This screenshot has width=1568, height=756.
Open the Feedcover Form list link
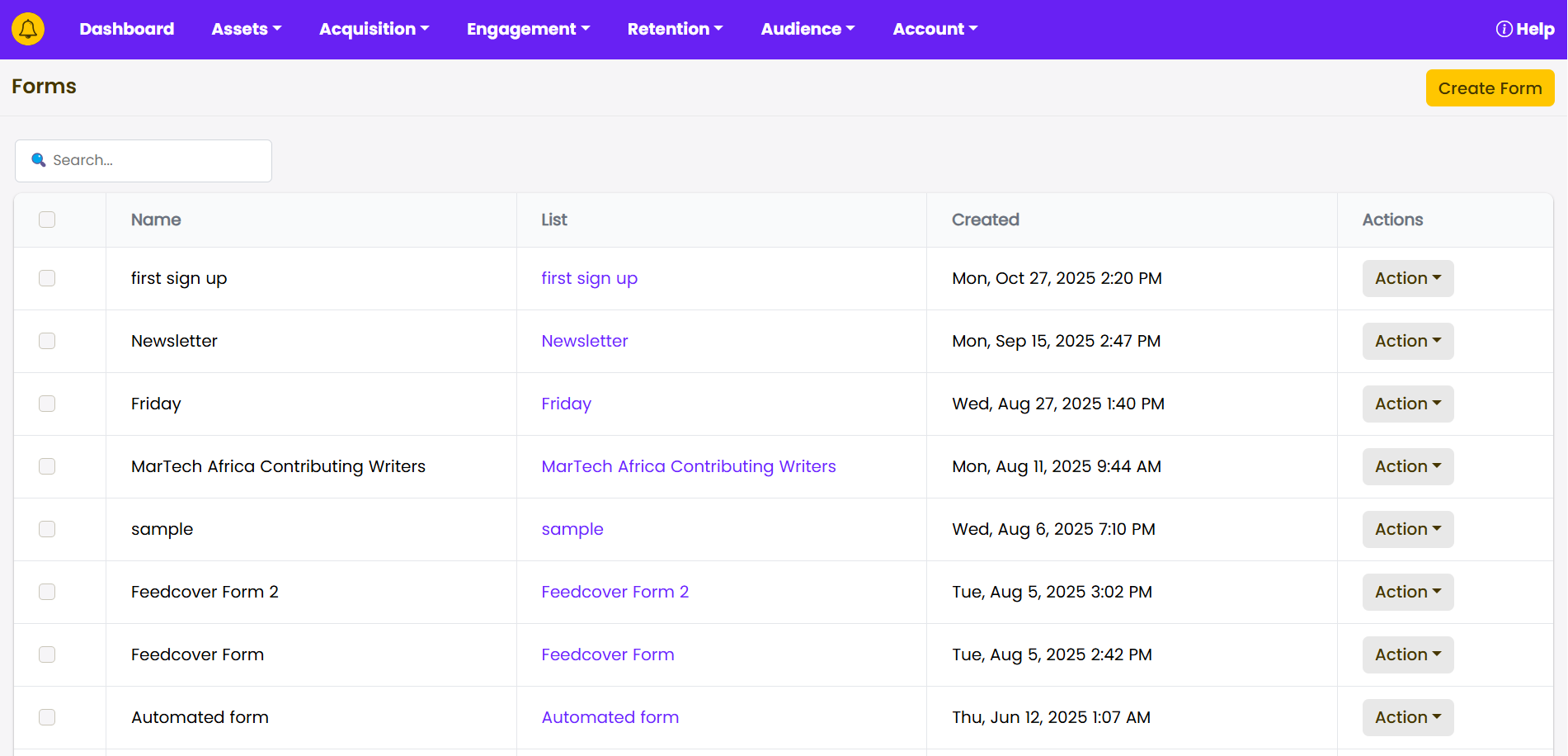coord(608,654)
